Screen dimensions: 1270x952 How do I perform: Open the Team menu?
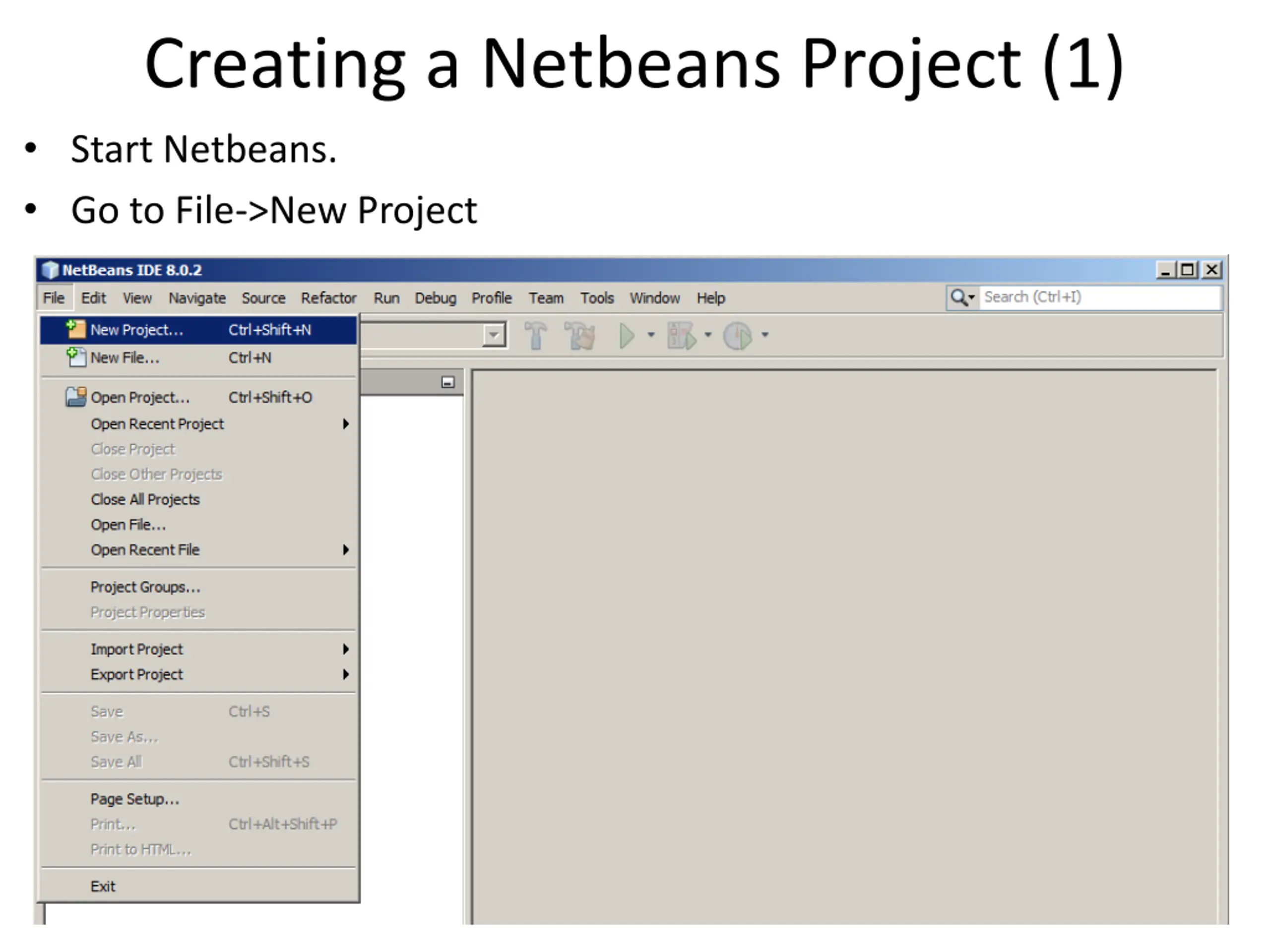(546, 298)
